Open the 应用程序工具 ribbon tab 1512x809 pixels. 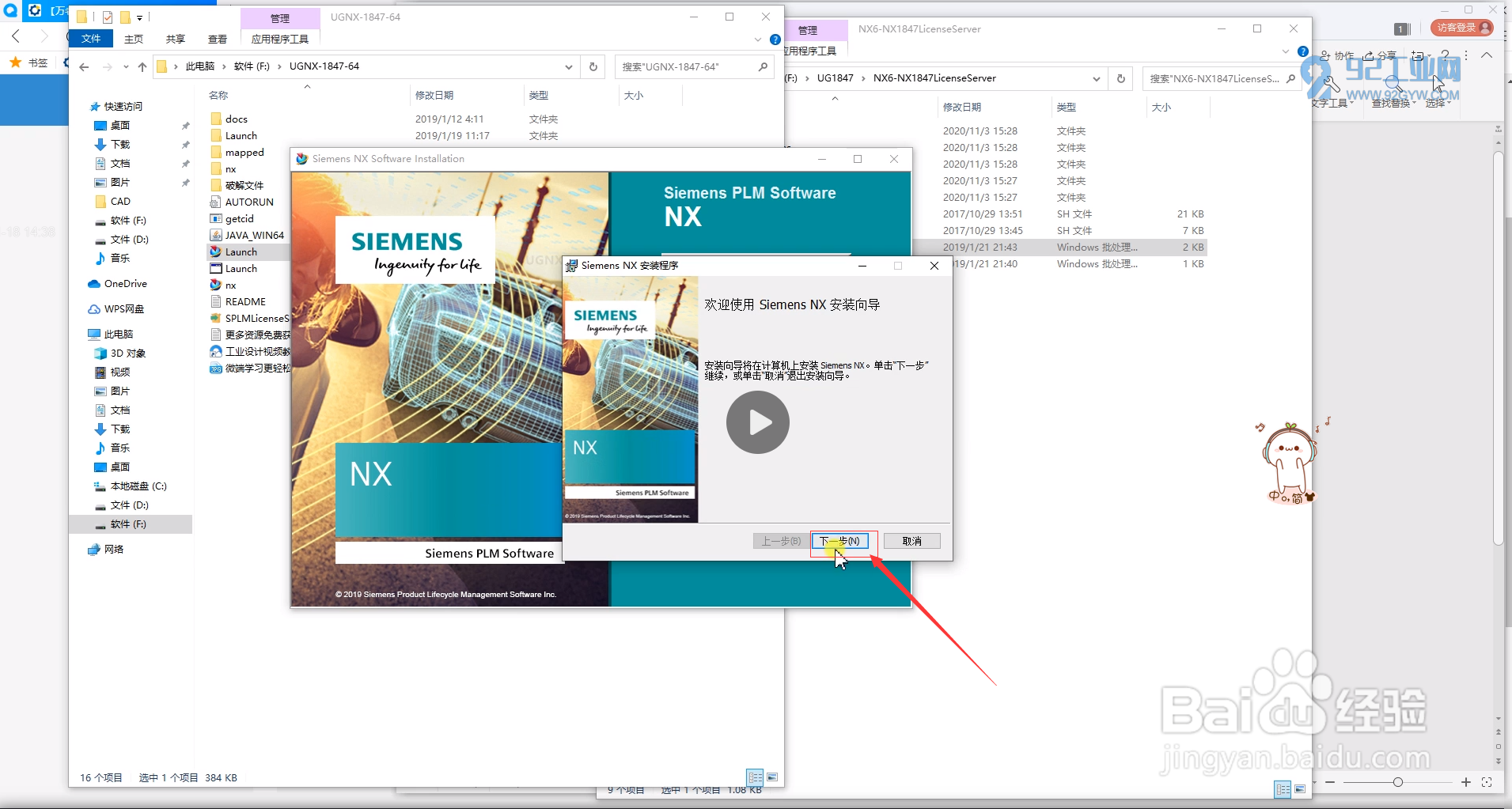(x=280, y=39)
